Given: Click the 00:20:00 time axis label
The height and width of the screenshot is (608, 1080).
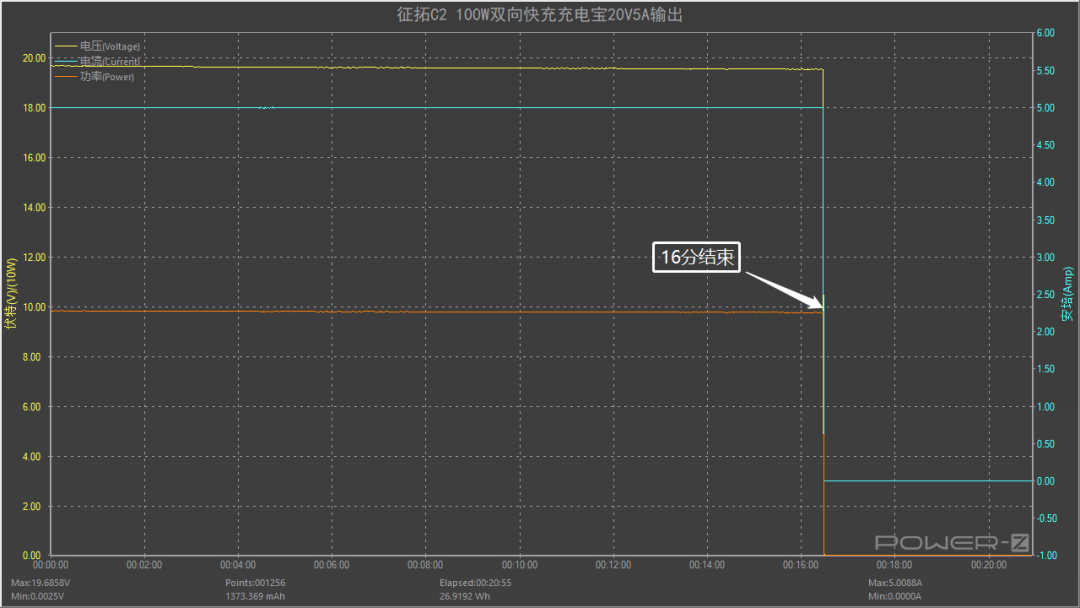Looking at the screenshot, I should [x=989, y=565].
